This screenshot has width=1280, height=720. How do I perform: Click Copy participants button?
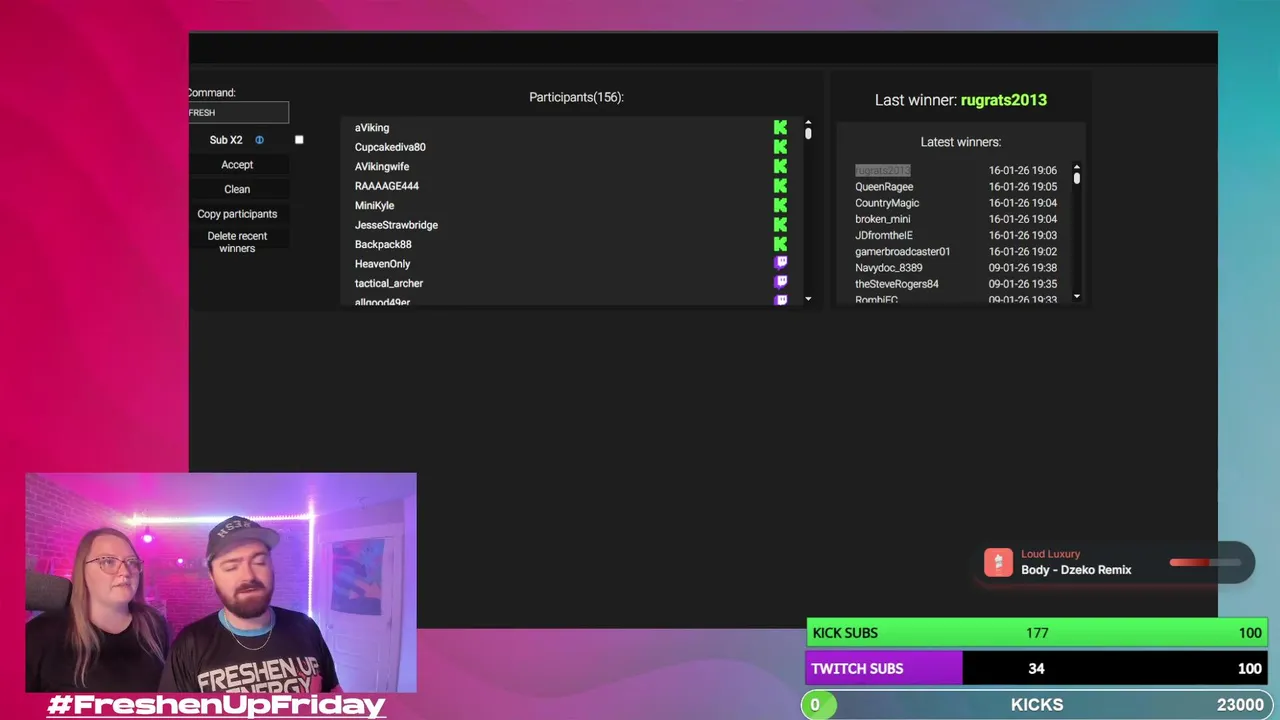coord(237,214)
